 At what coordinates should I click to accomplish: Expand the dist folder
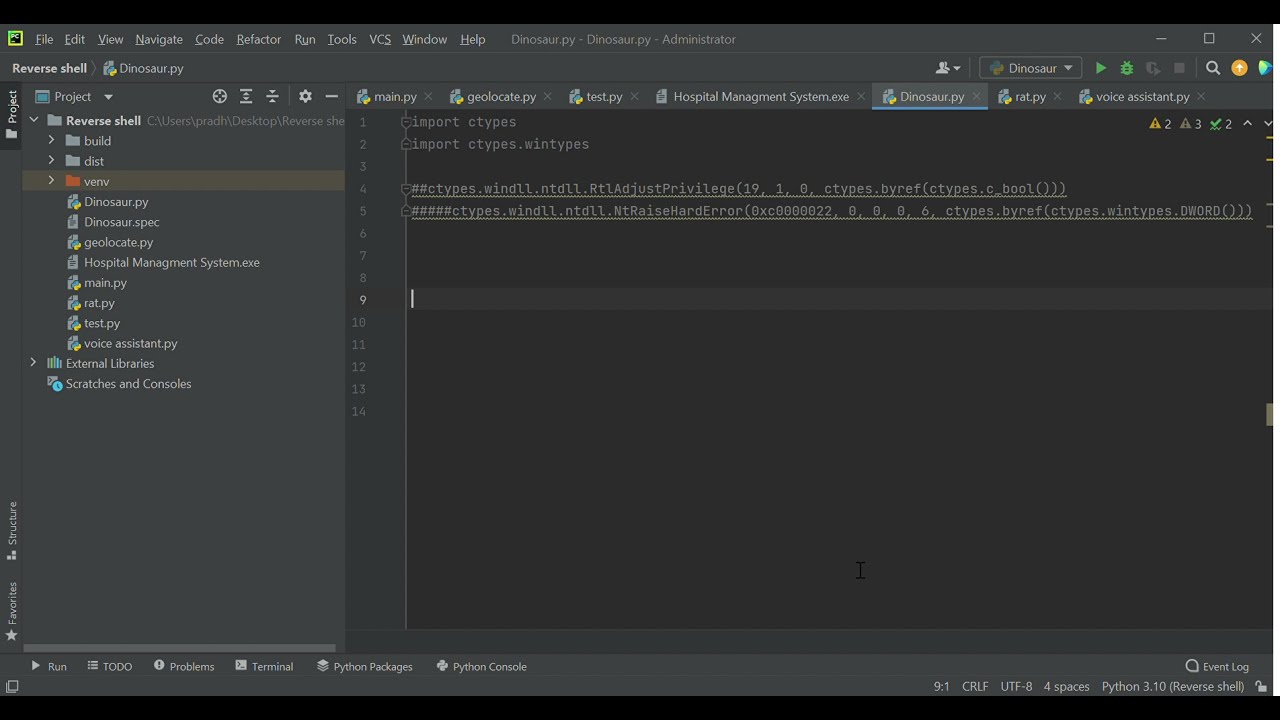click(x=51, y=161)
